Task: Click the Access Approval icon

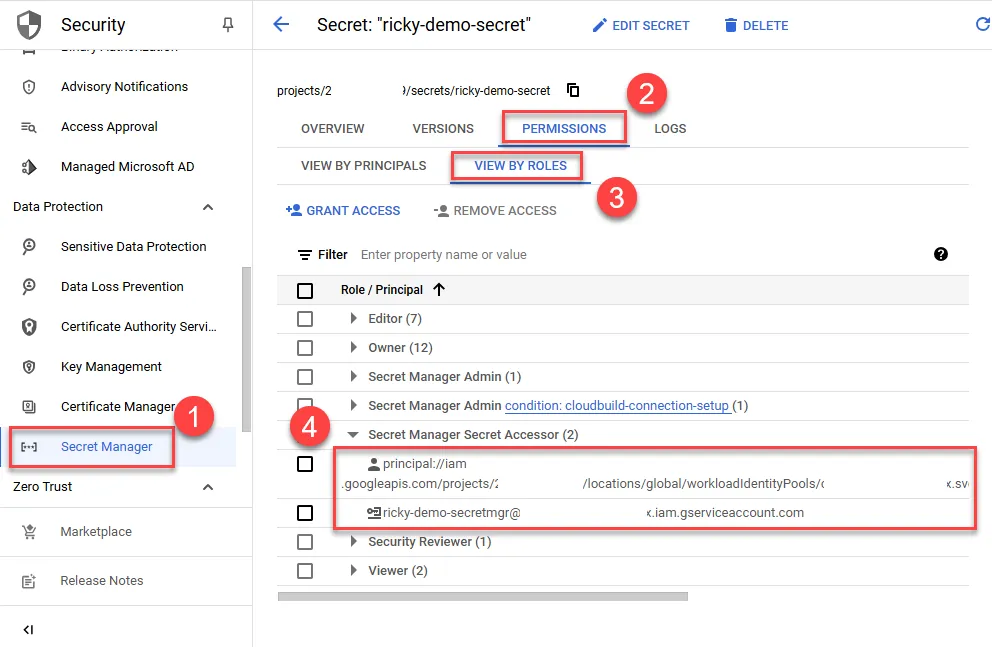Action: point(29,127)
